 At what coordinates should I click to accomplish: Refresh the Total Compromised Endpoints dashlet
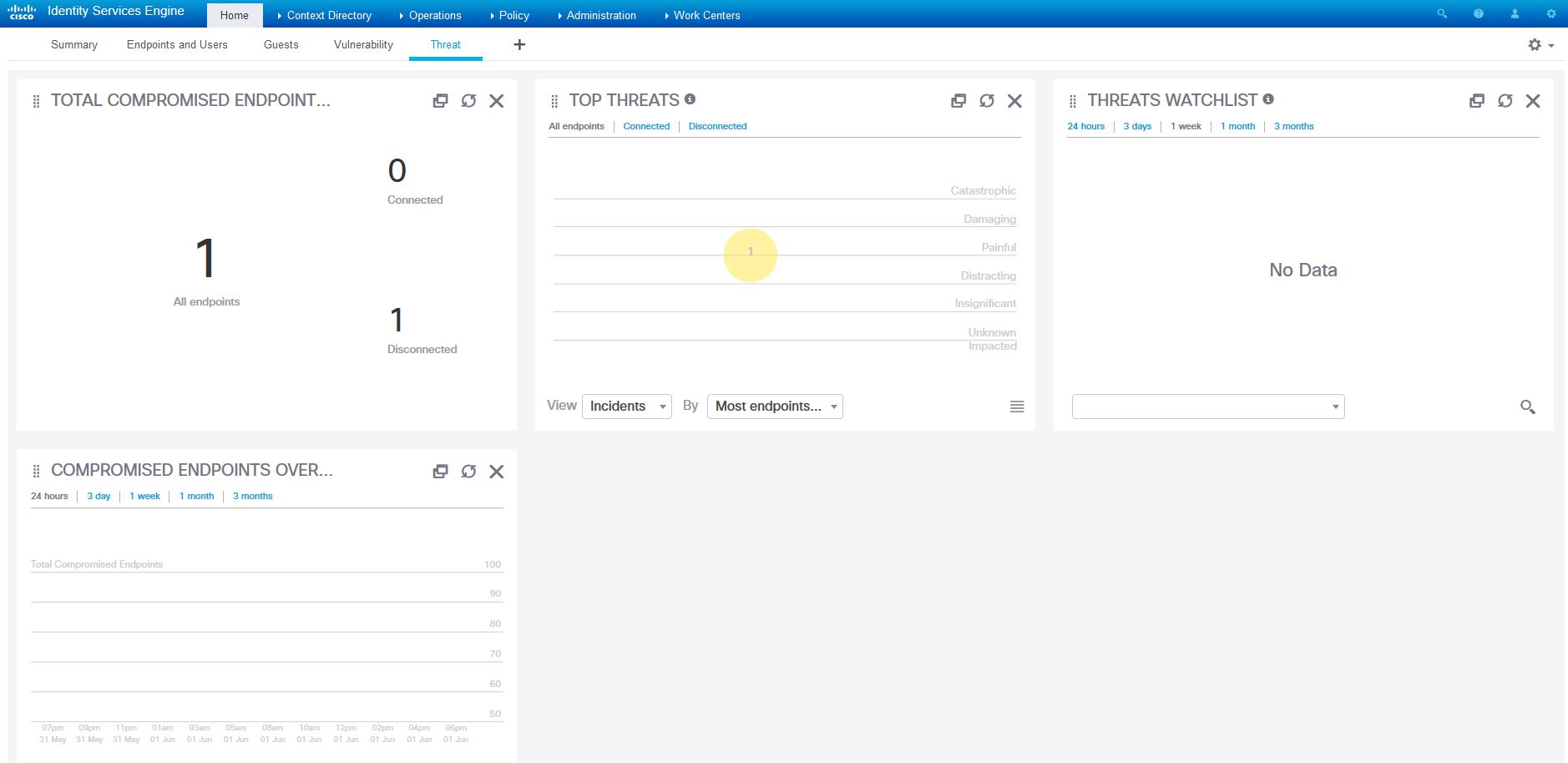click(x=468, y=101)
